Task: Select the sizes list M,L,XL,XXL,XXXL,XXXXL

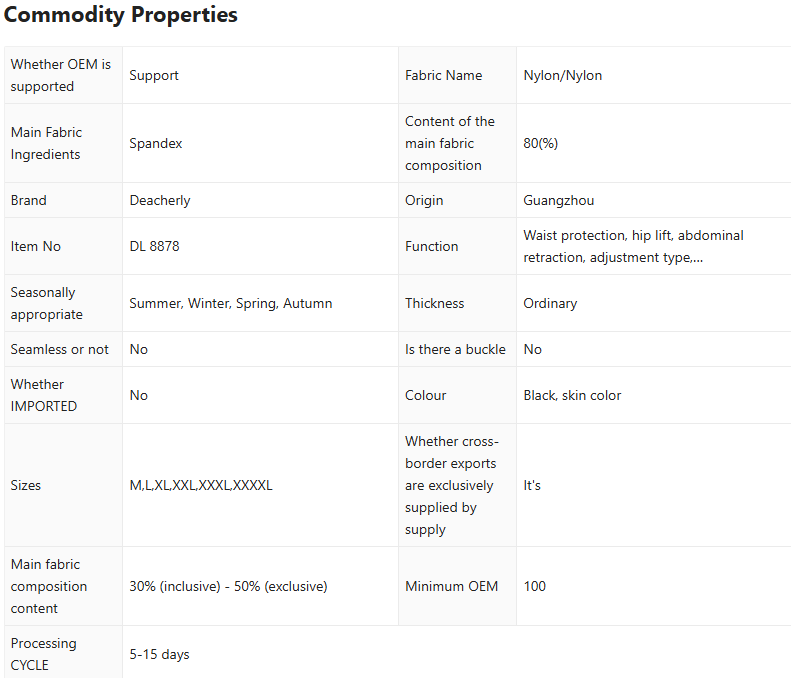Action: [x=201, y=485]
